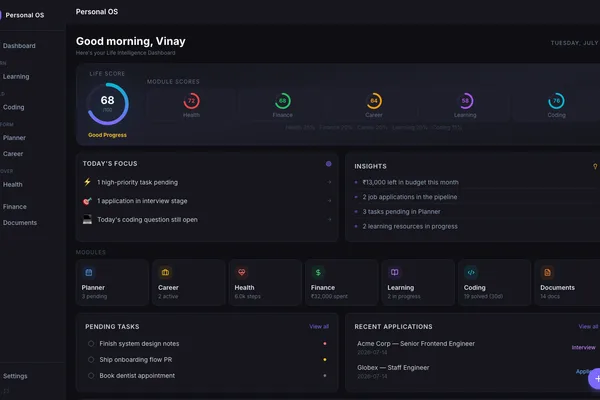600x400 pixels.
Task: Select the Health heart module icon
Action: [x=242, y=273]
